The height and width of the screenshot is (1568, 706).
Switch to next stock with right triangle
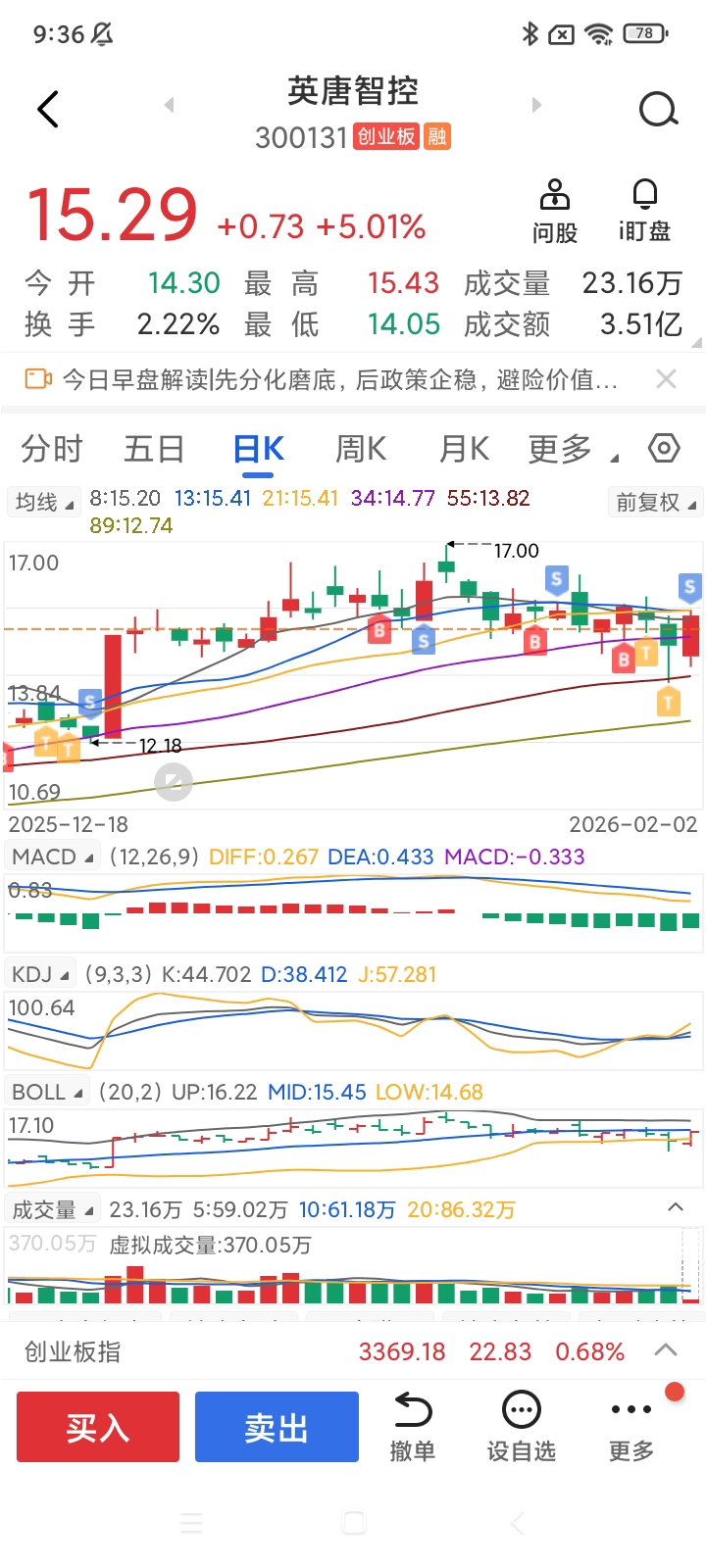point(536,105)
